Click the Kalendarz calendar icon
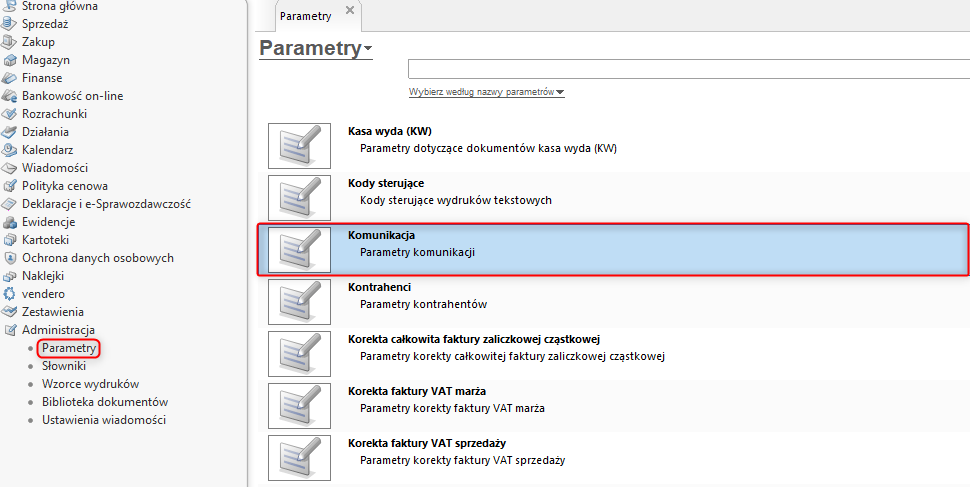Image resolution: width=970 pixels, height=487 pixels. 11,150
